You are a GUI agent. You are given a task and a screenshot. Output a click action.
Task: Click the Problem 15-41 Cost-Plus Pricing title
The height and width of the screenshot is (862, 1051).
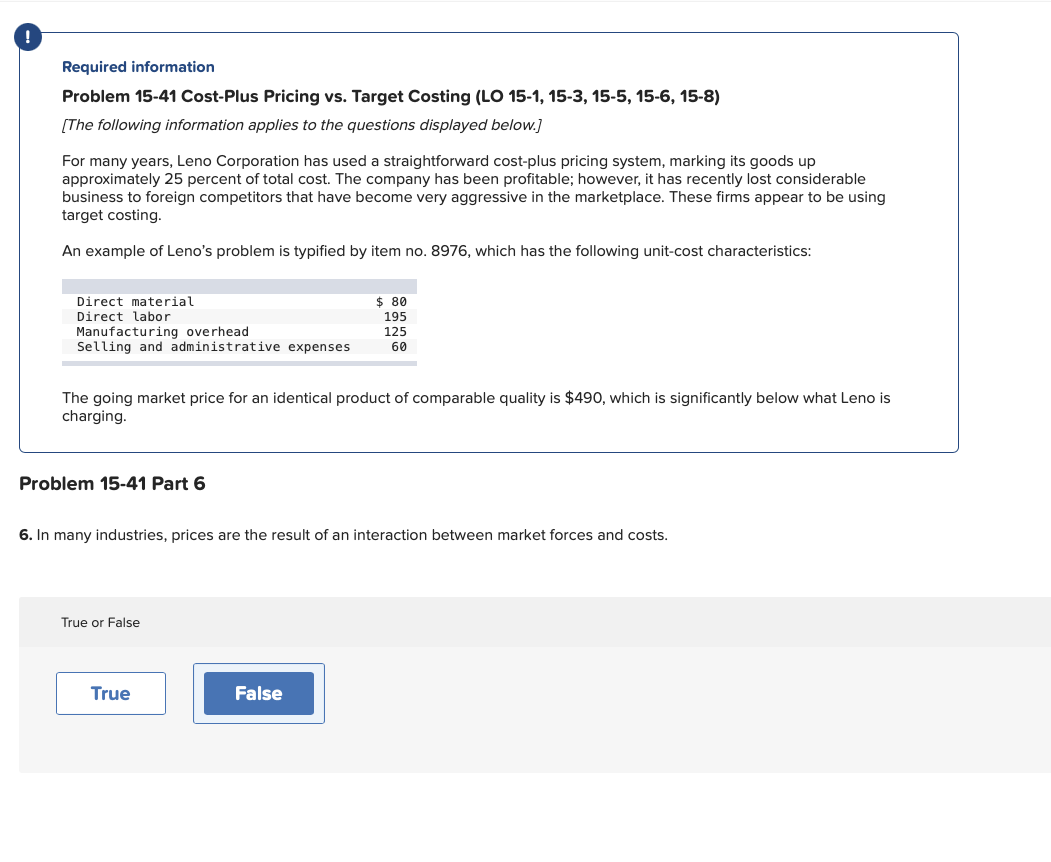[391, 97]
